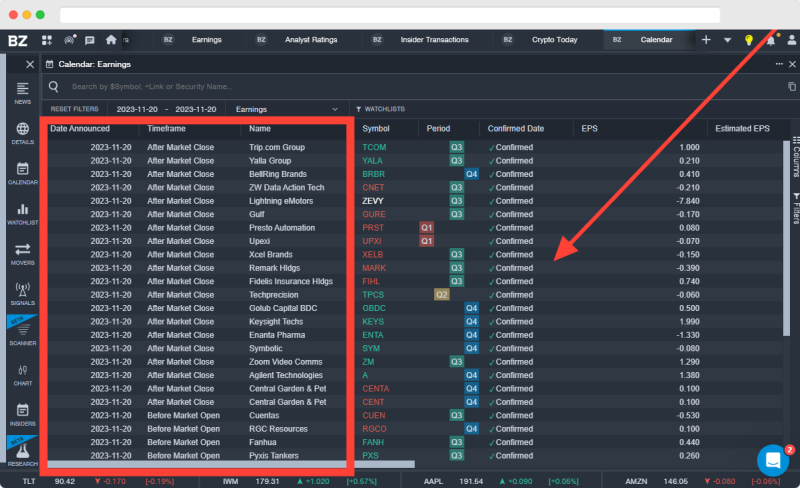Click the AMZN ticker in bottom bar
The height and width of the screenshot is (488, 800).
click(x=636, y=481)
